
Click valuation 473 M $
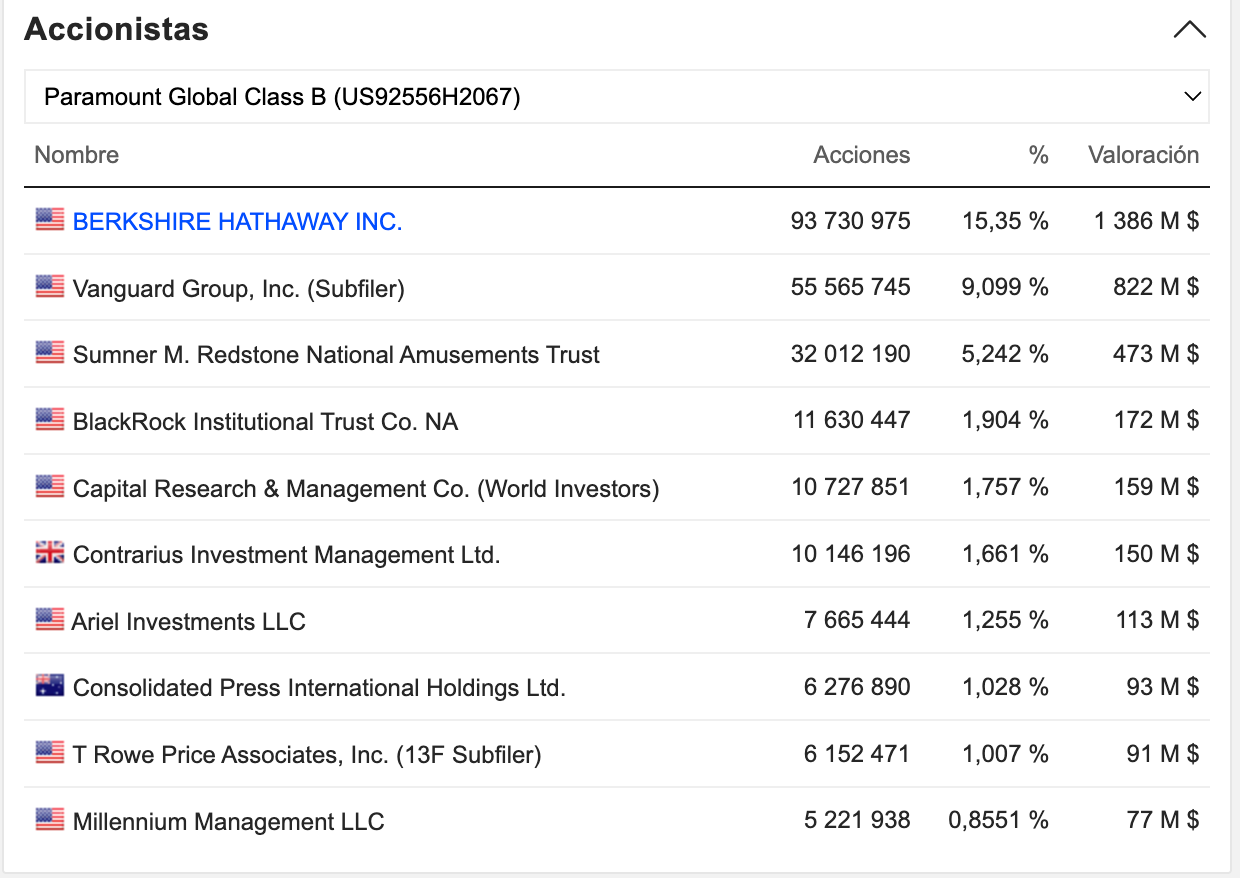pos(1156,354)
